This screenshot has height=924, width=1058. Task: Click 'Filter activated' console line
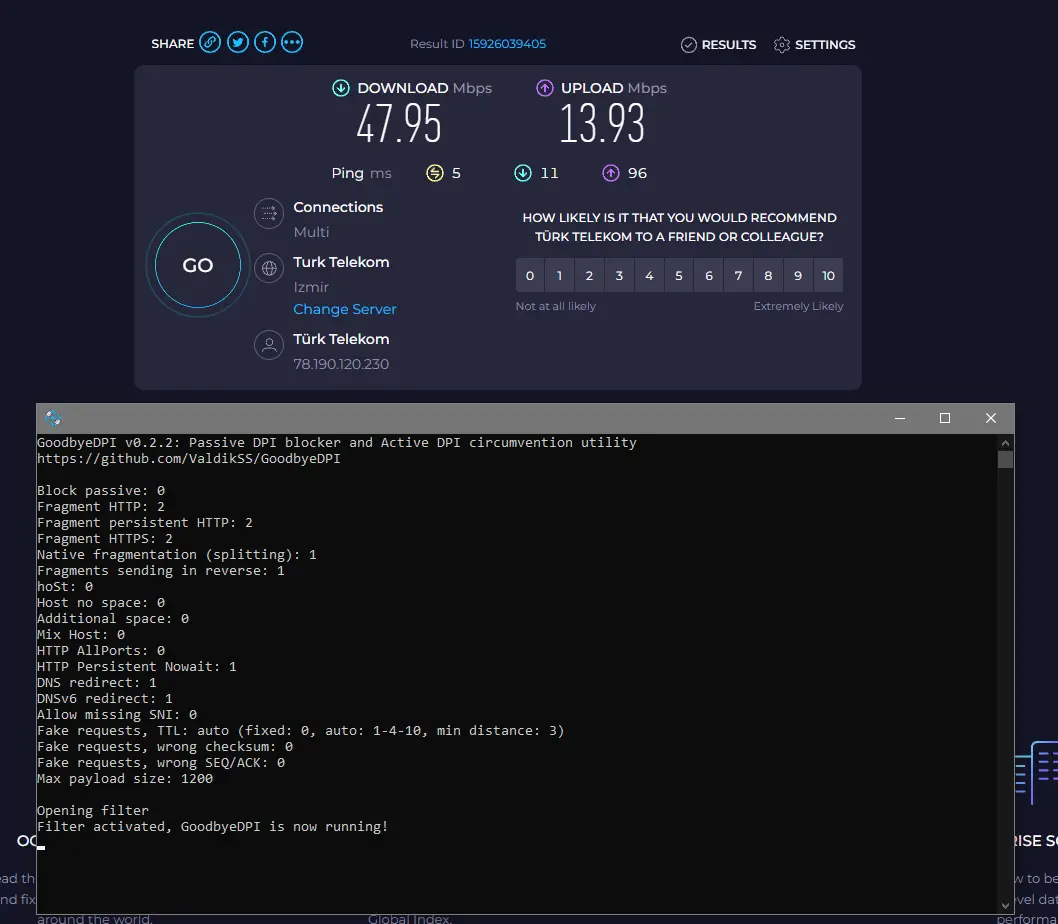[213, 827]
